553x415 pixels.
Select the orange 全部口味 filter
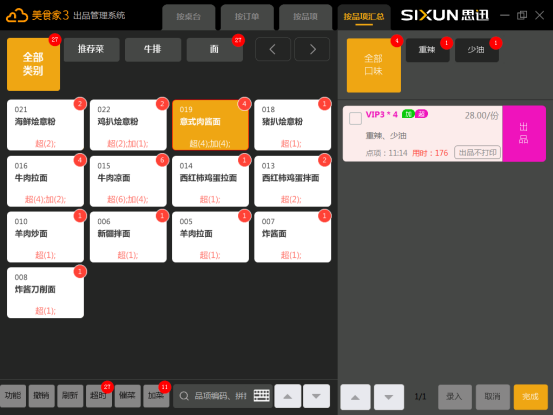click(373, 65)
